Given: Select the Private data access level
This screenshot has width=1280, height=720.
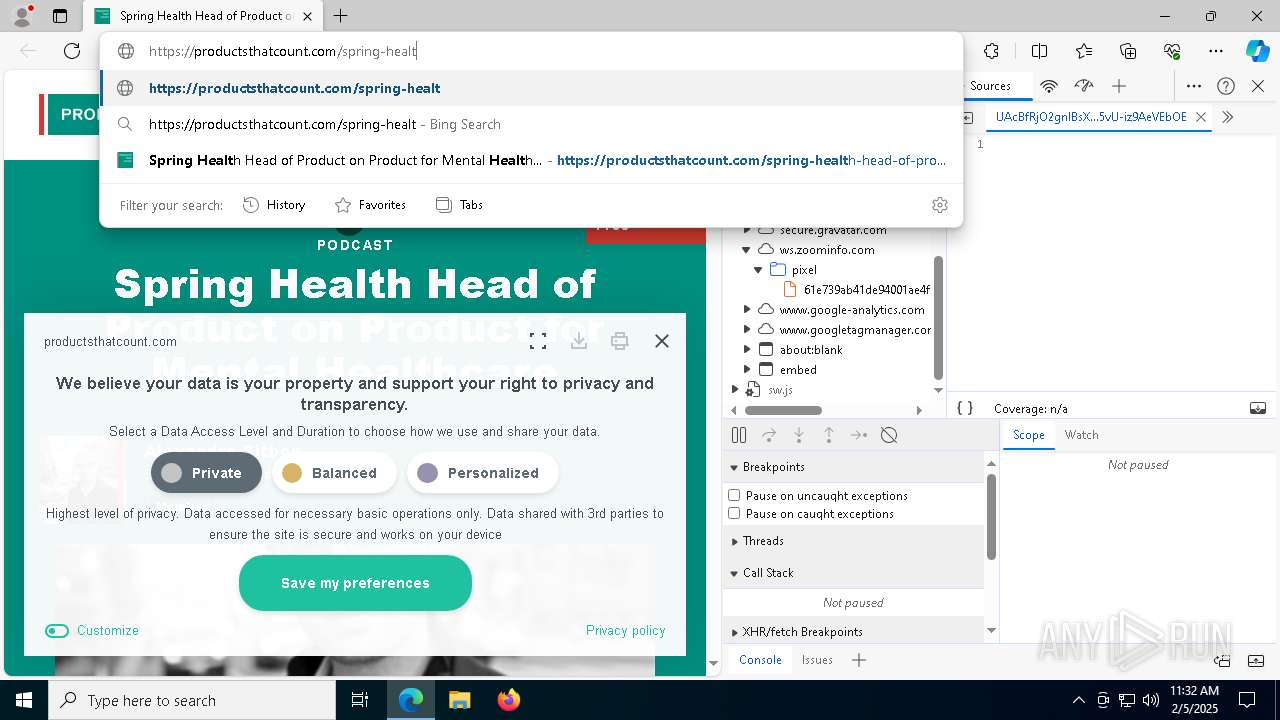Looking at the screenshot, I should coord(206,473).
